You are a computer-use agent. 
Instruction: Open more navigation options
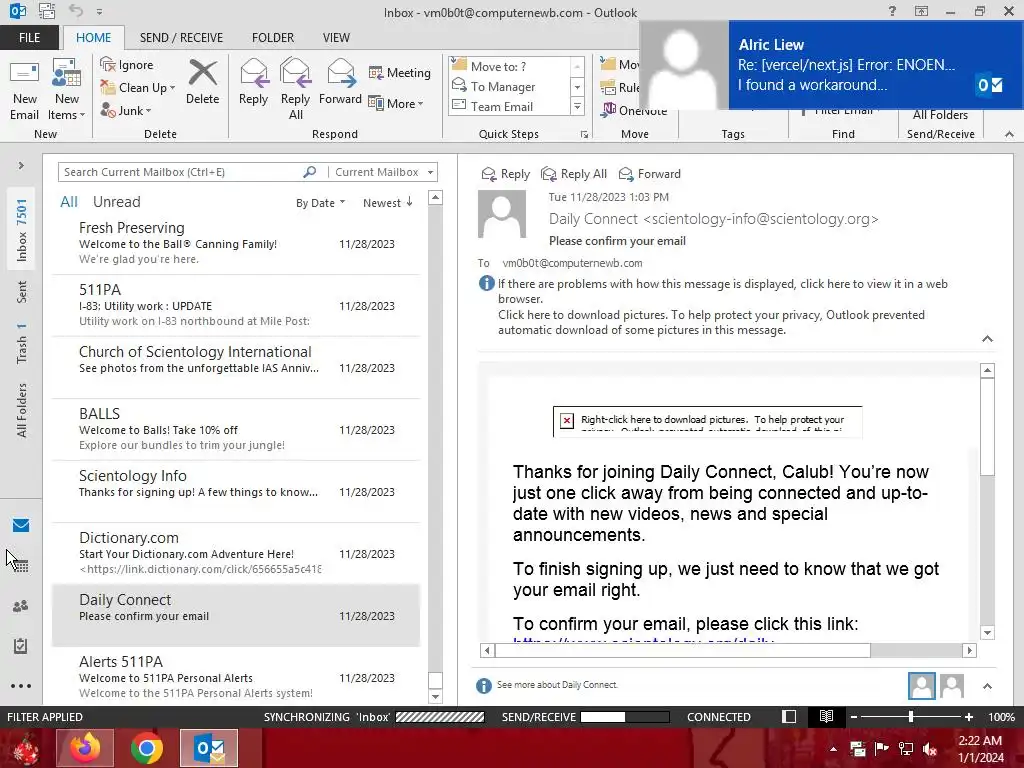pos(21,686)
